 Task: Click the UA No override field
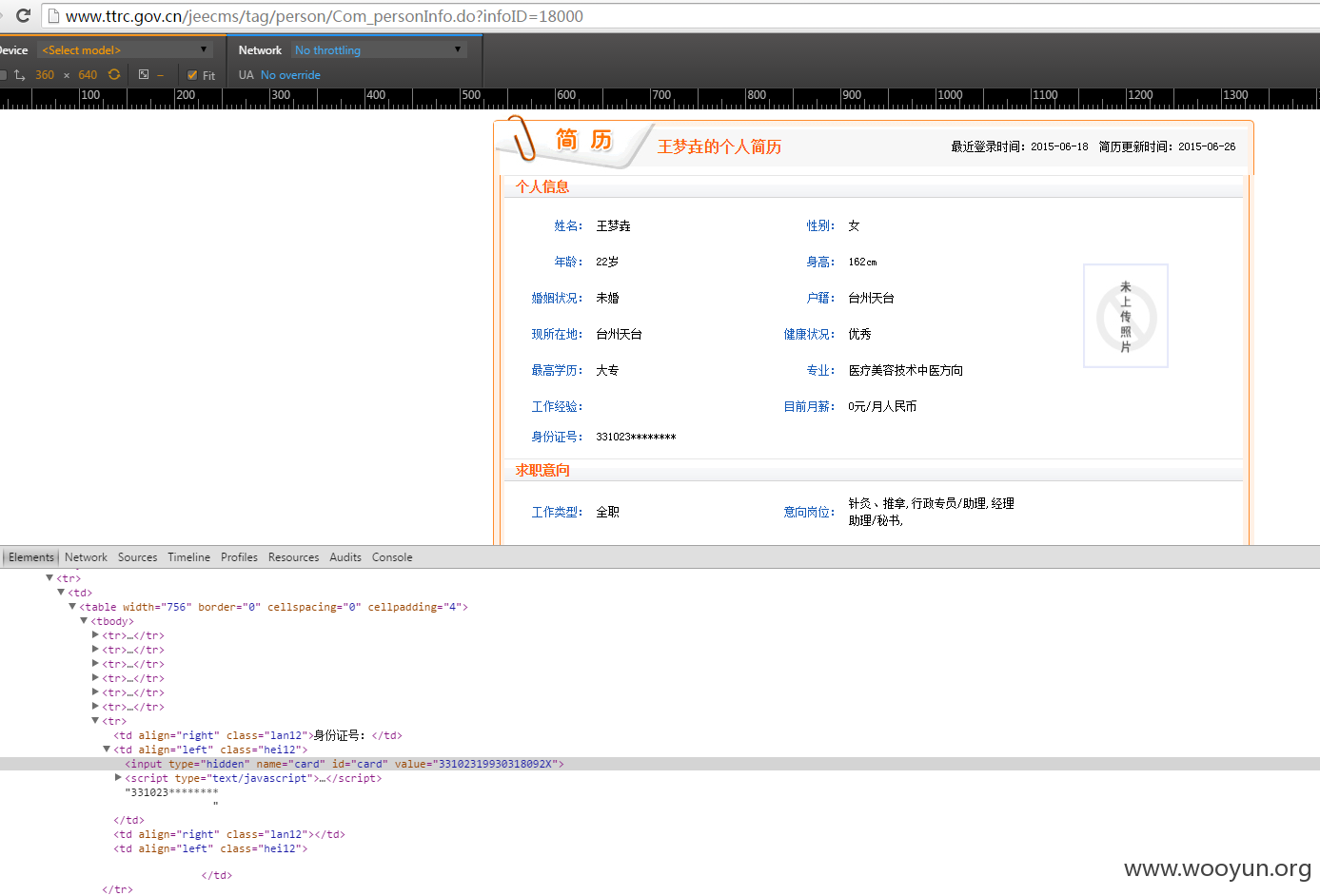[290, 75]
